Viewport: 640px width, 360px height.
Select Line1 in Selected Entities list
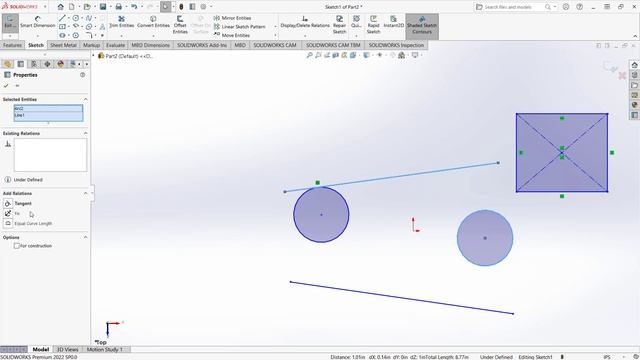(48, 115)
